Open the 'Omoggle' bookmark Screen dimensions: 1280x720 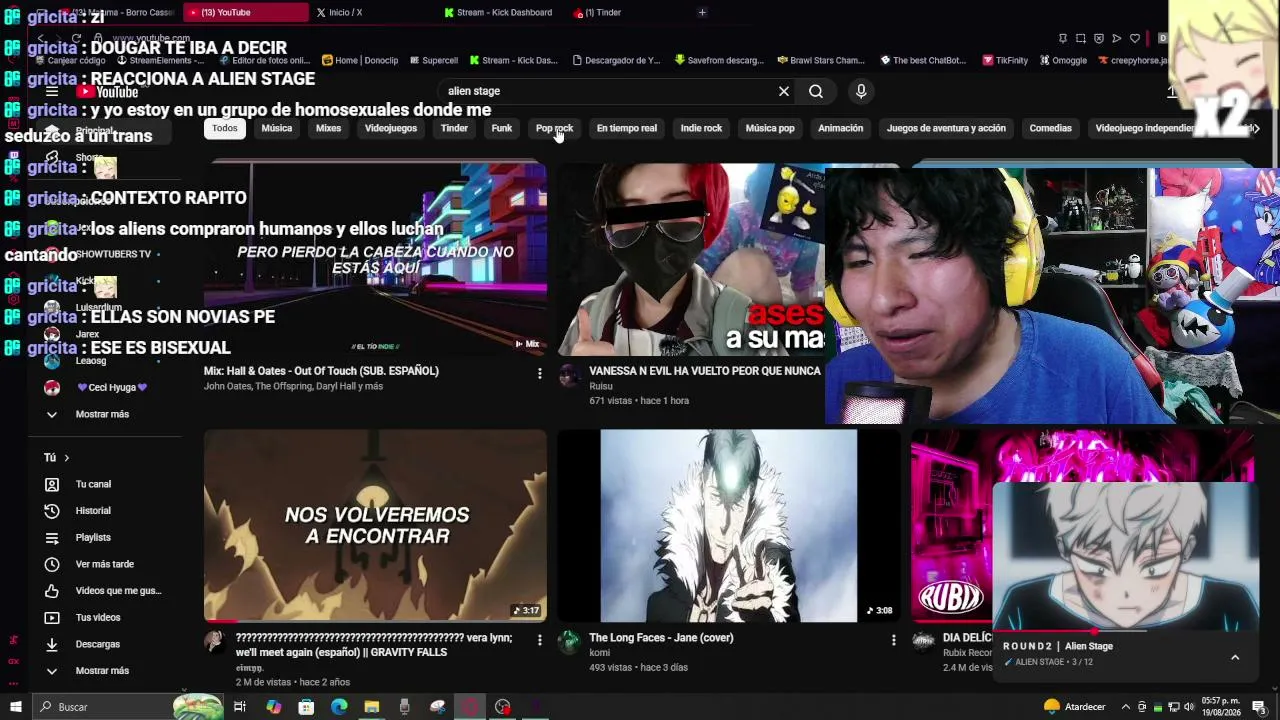1062,60
